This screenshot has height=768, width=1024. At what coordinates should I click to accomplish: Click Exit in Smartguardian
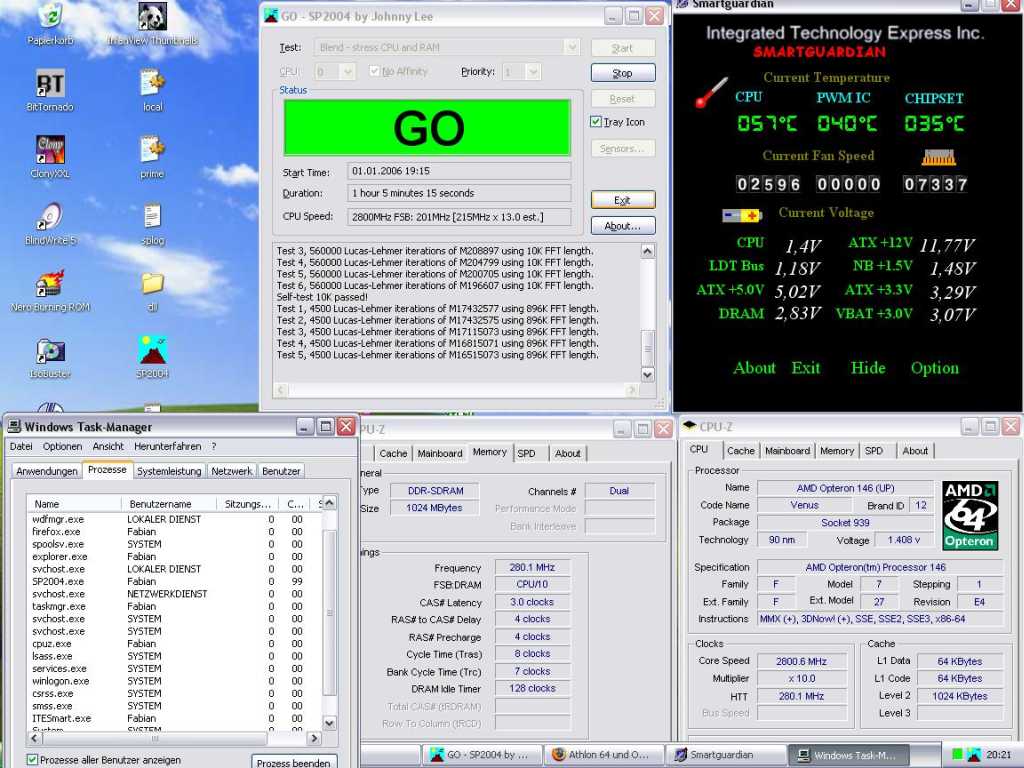click(x=806, y=368)
